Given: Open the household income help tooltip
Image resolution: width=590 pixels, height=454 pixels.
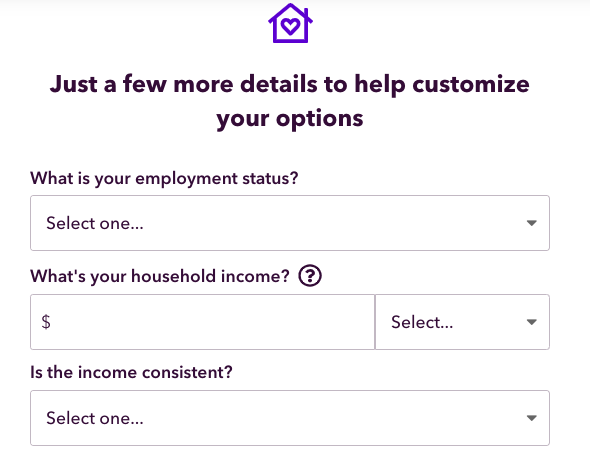Looking at the screenshot, I should pyautogui.click(x=310, y=276).
